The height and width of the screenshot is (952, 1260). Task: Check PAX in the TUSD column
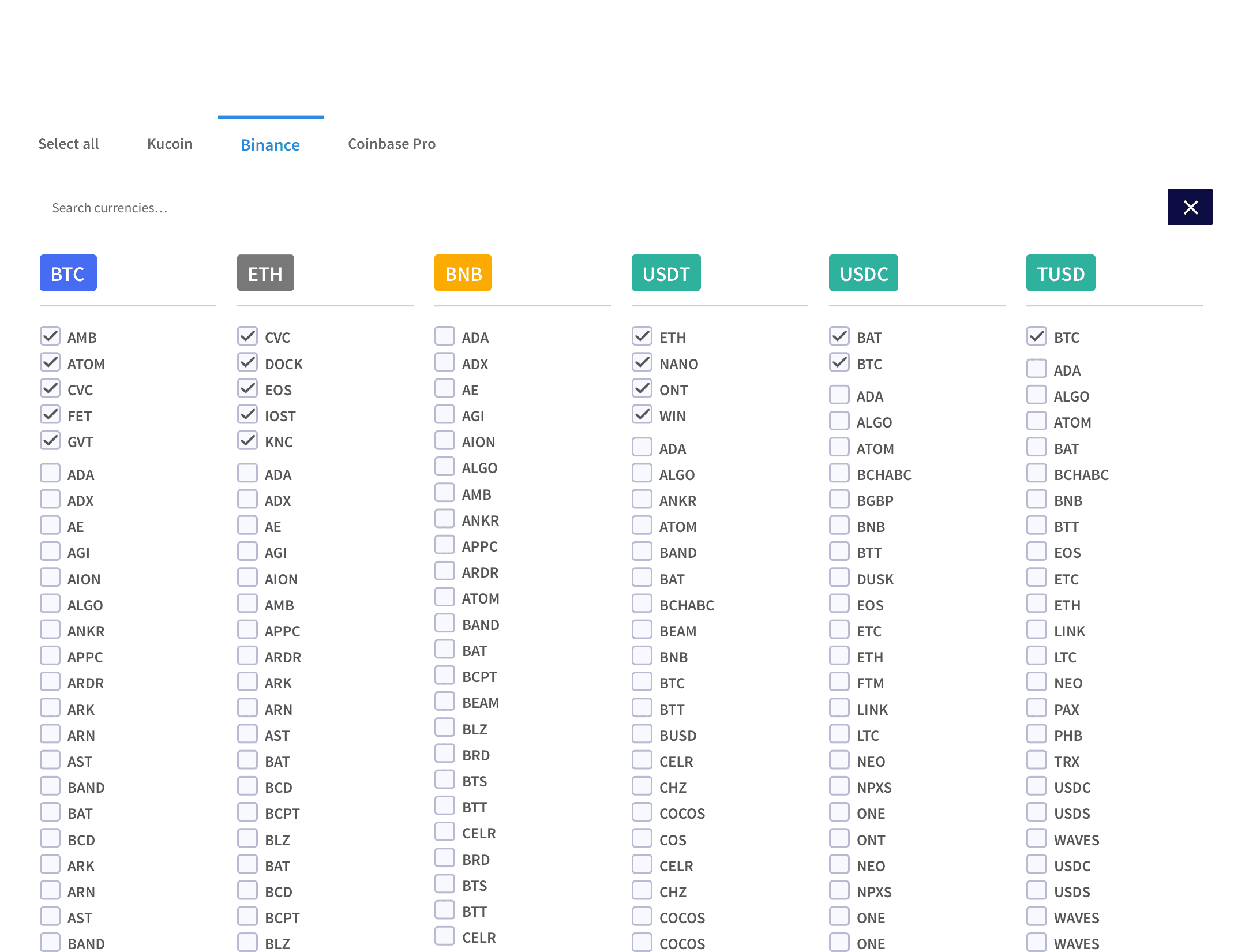coord(1037,708)
